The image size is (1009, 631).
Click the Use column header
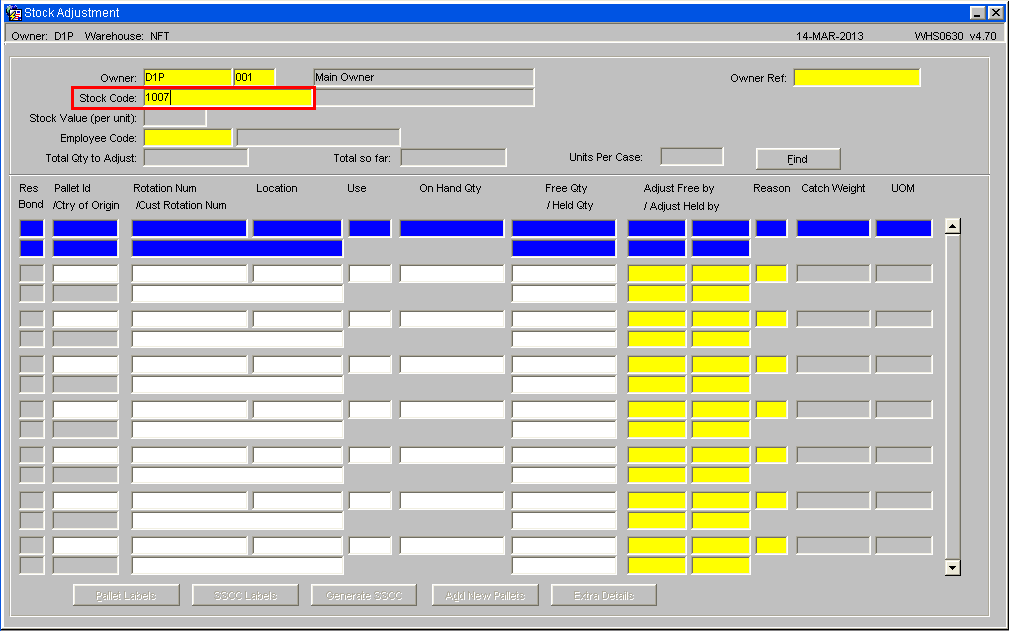click(356, 188)
